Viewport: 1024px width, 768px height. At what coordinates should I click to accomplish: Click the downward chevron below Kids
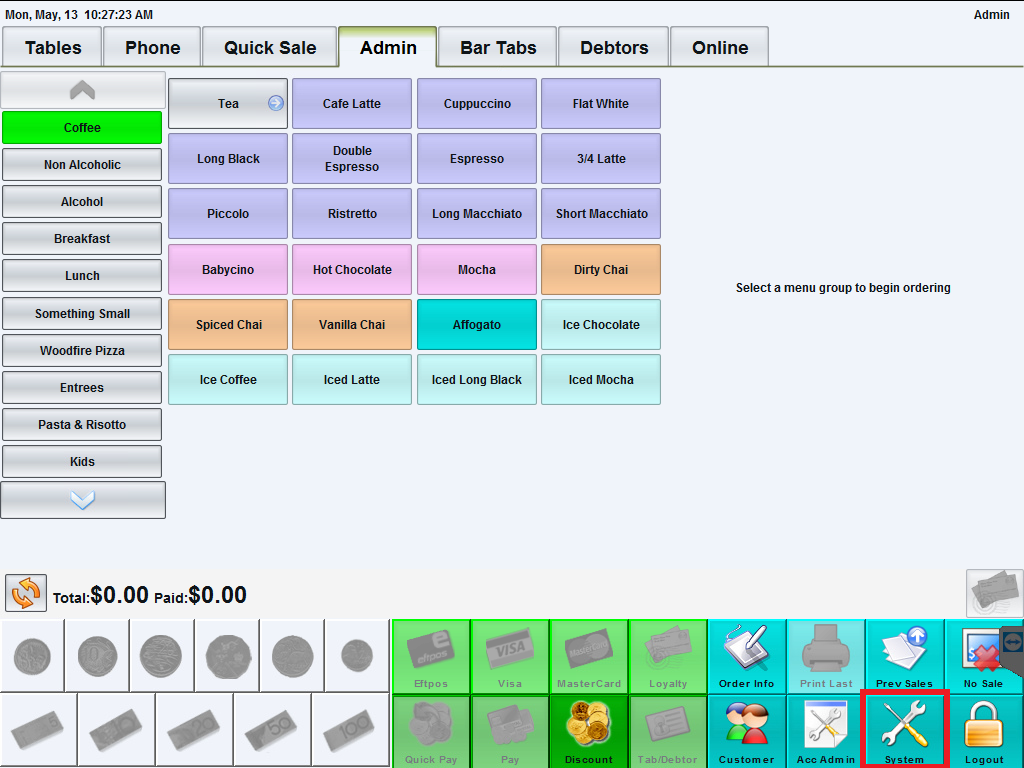(83, 499)
